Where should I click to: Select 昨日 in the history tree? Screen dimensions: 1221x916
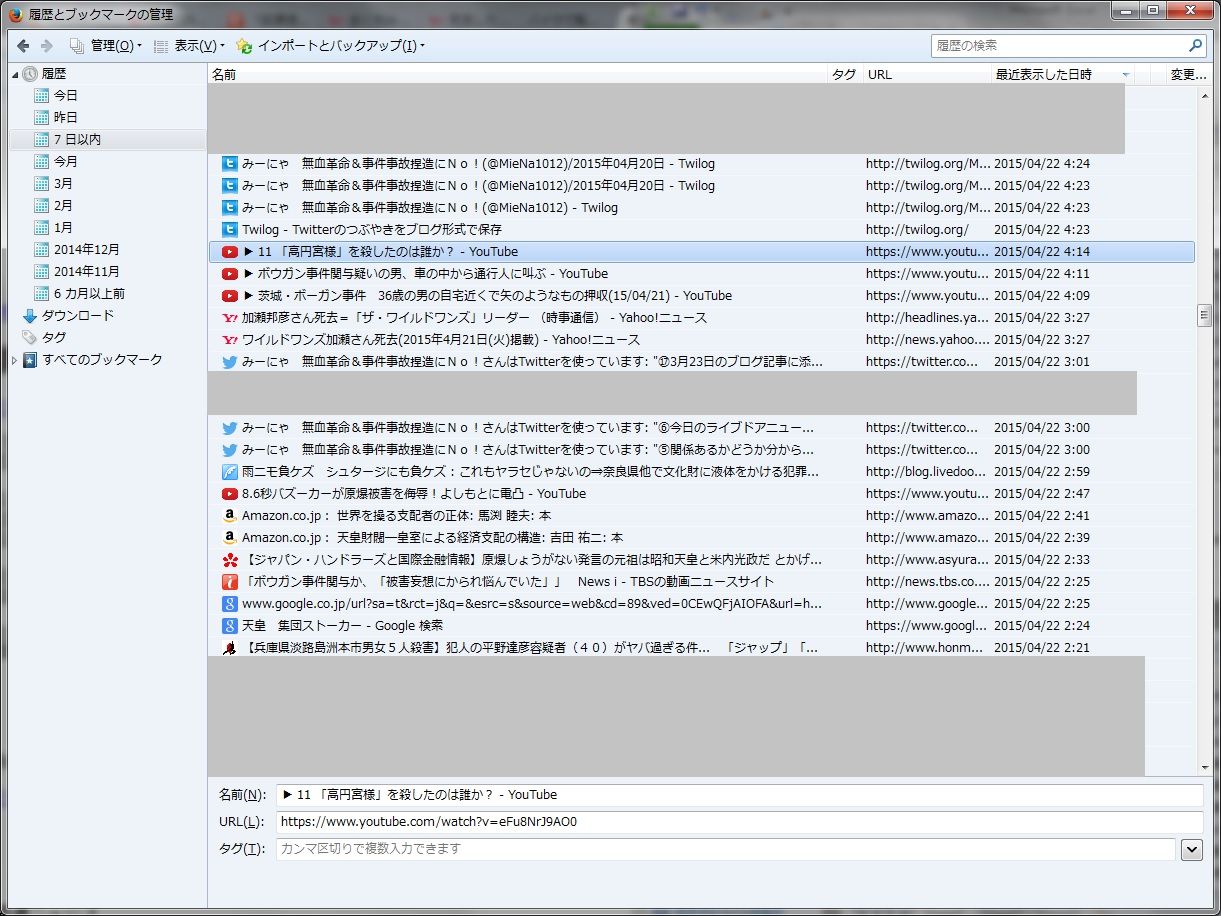[x=65, y=118]
